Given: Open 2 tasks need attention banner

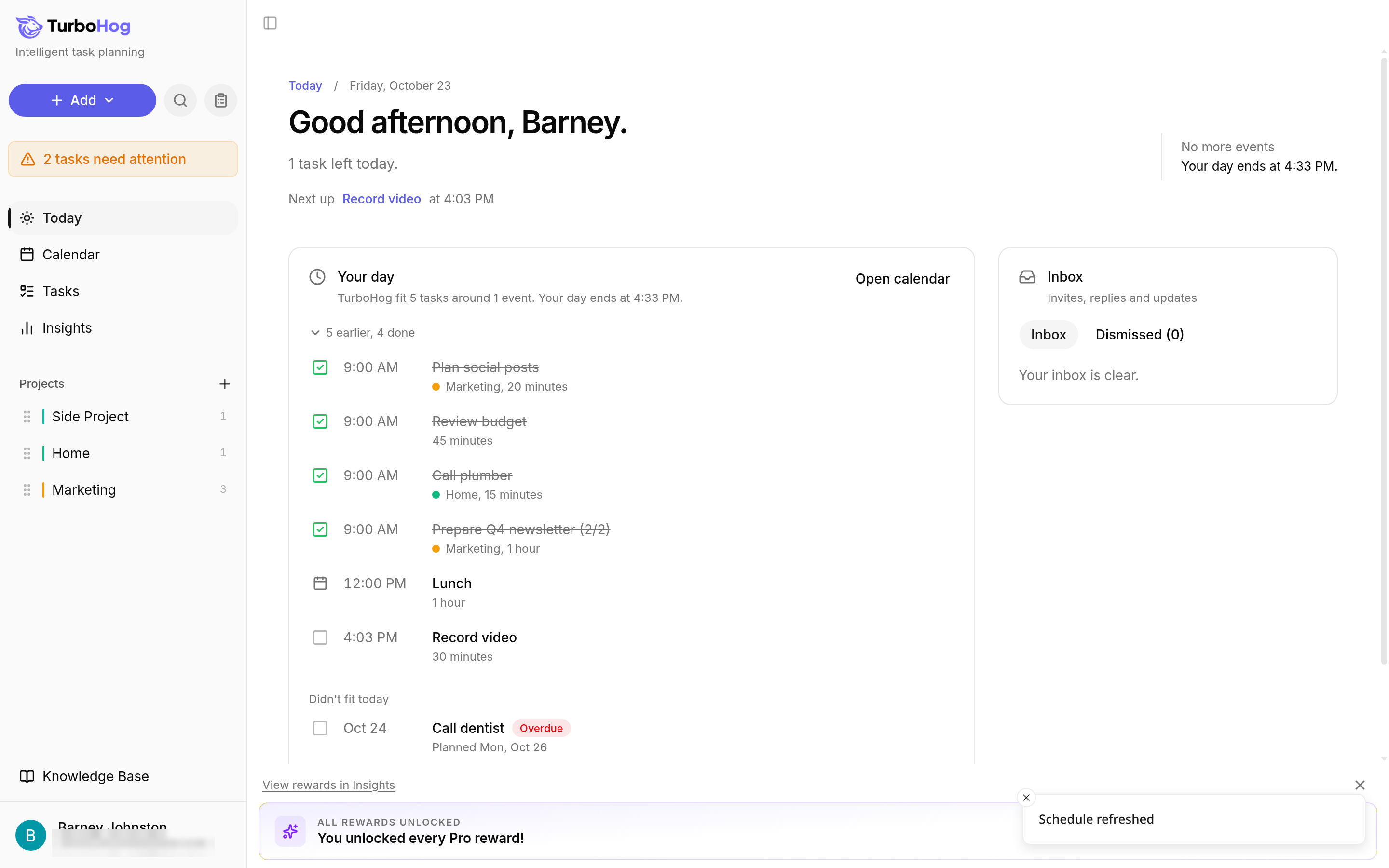Looking at the screenshot, I should [x=123, y=159].
